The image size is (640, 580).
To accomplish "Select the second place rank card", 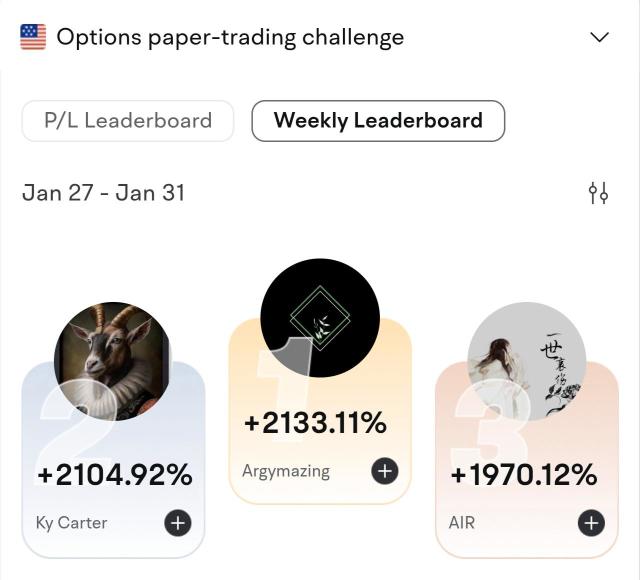I will pyautogui.click(x=113, y=460).
